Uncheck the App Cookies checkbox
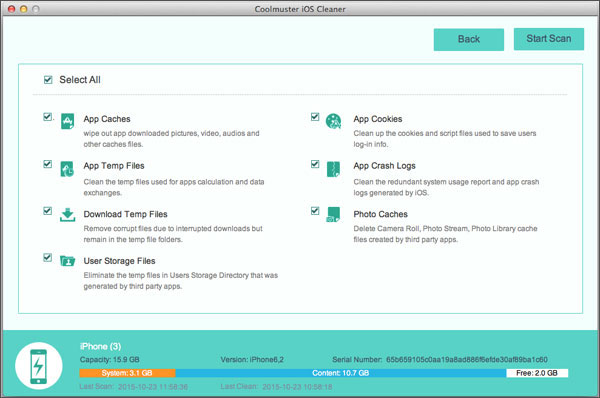The image size is (600, 398). click(x=315, y=117)
